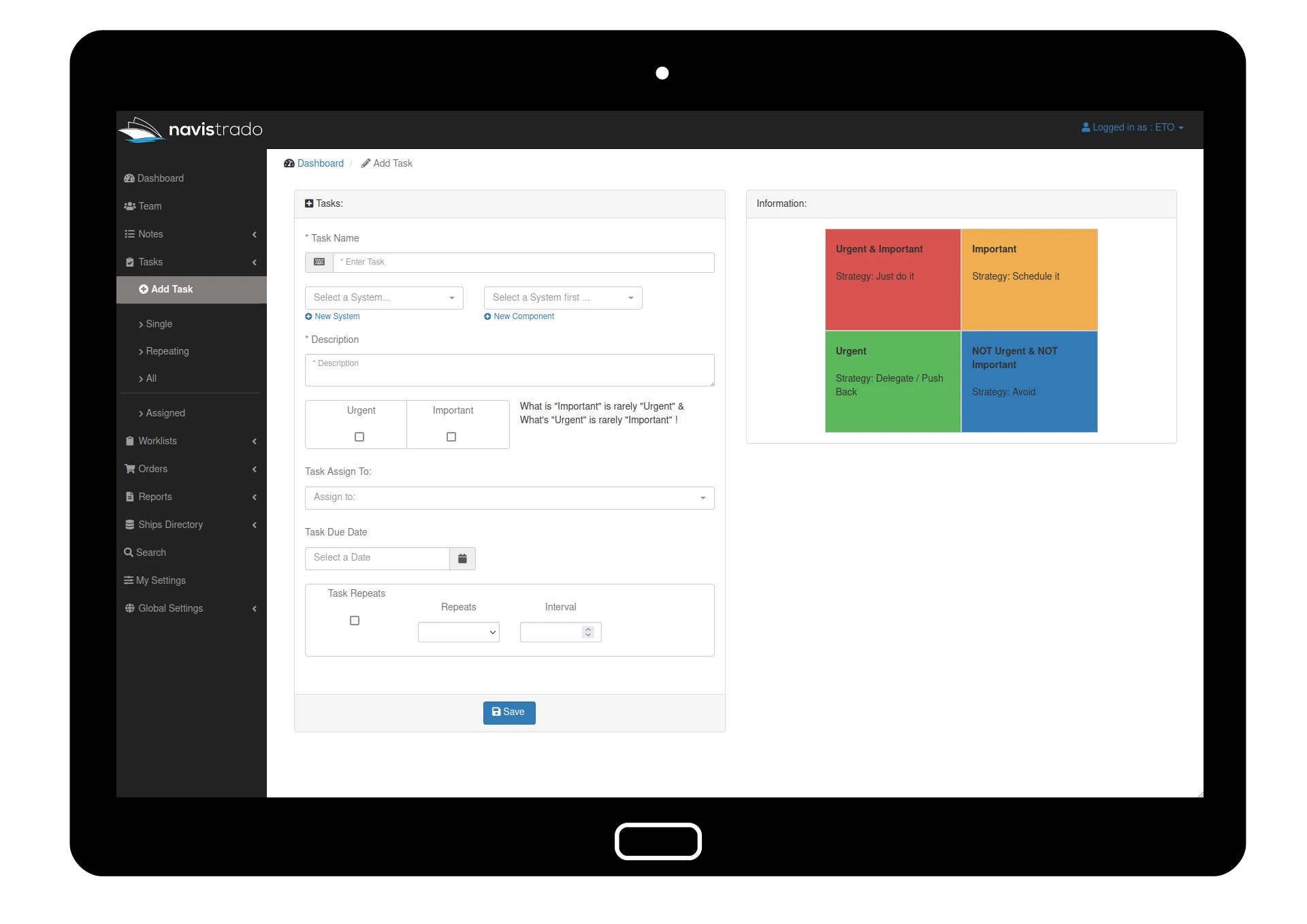The height and width of the screenshot is (924, 1307).
Task: Click the orange Important quadrant
Action: coord(1029,280)
